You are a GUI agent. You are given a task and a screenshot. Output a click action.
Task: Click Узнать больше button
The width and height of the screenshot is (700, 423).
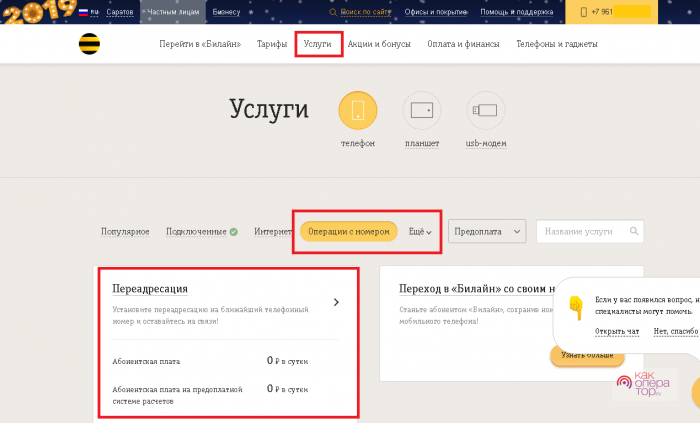[587, 355]
